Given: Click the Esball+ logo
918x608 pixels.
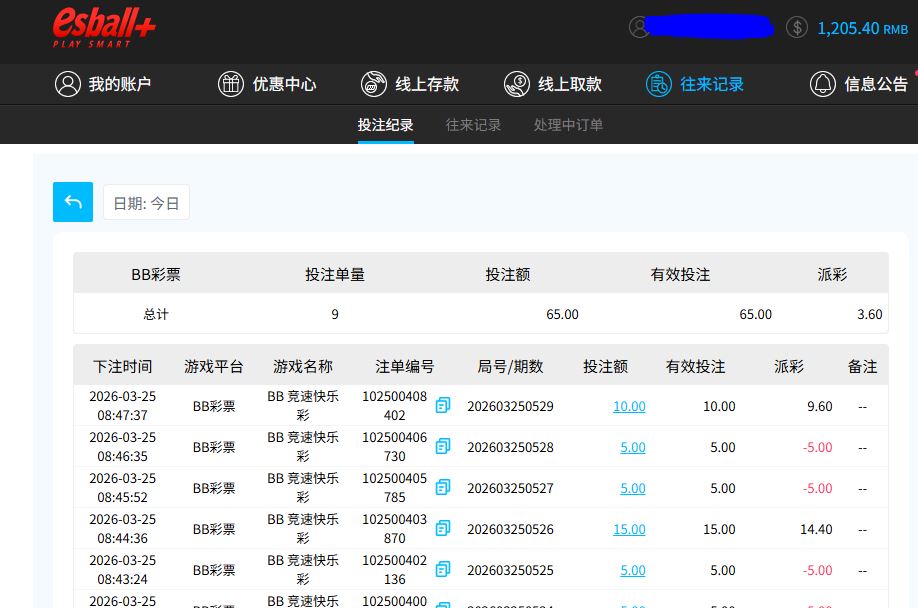Looking at the screenshot, I should click(x=104, y=28).
